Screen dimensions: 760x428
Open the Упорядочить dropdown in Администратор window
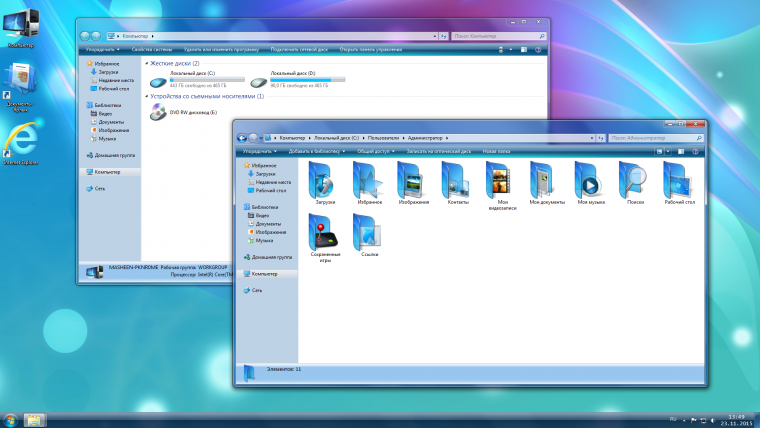pos(260,152)
